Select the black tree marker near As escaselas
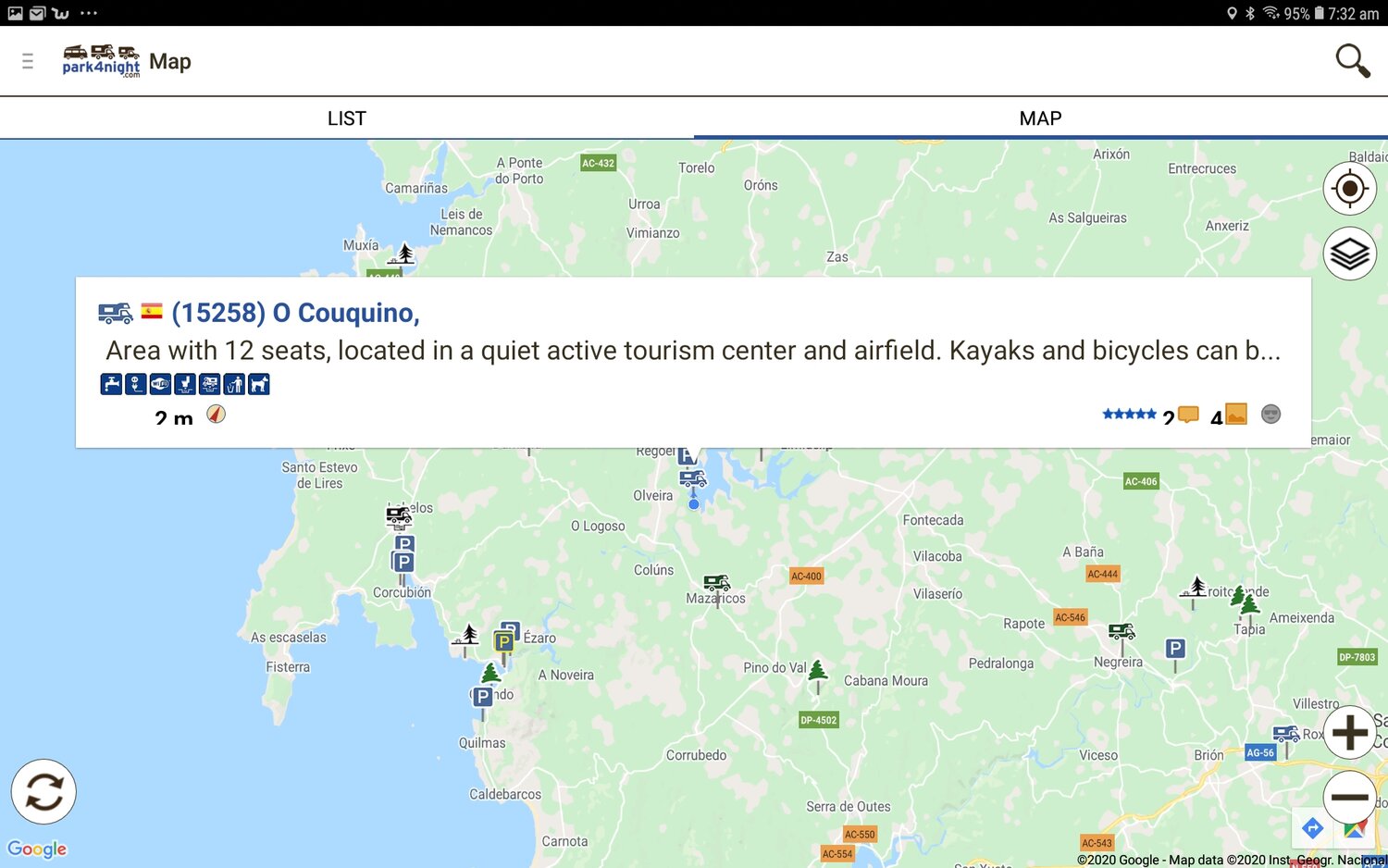 (465, 635)
